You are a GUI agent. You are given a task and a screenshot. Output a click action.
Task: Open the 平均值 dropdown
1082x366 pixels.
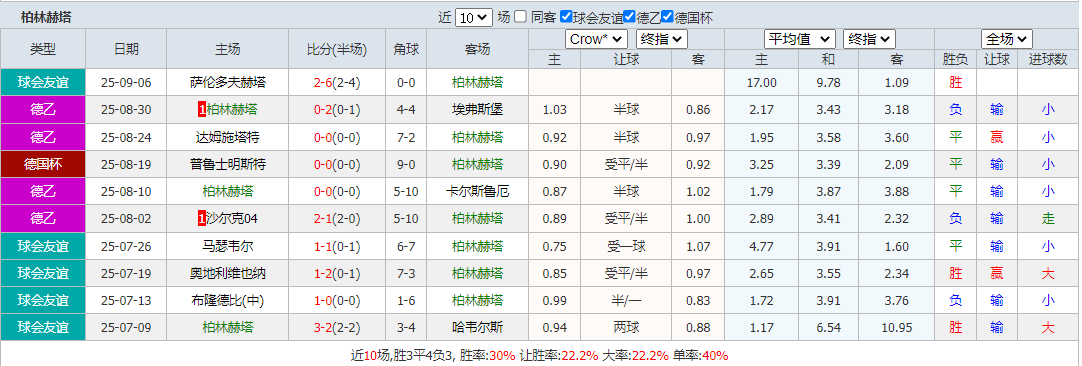pyautogui.click(x=799, y=39)
